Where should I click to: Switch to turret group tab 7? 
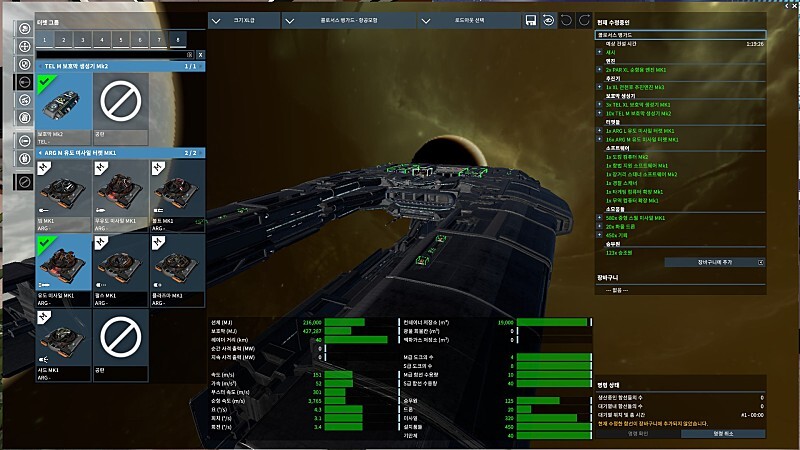[x=159, y=40]
